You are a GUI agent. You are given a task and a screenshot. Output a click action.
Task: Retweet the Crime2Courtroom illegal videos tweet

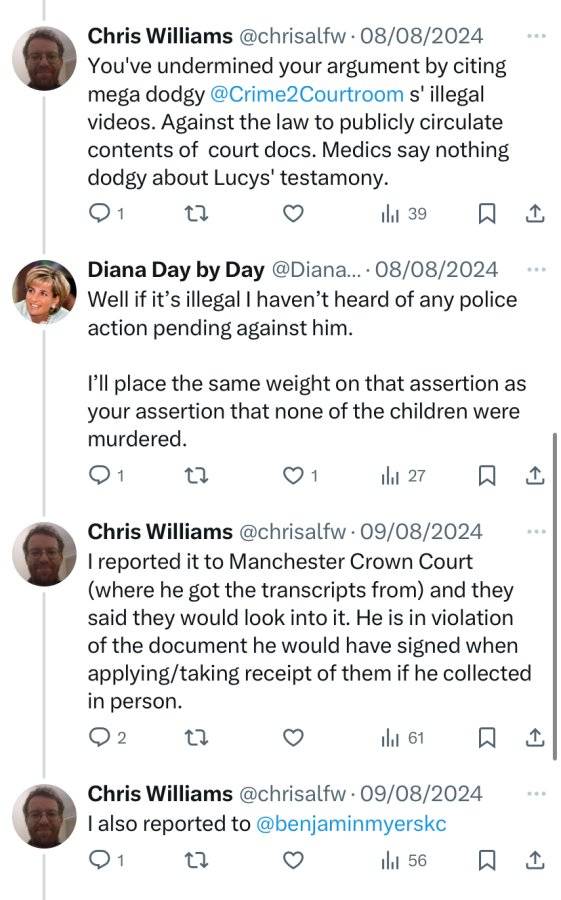pyautogui.click(x=196, y=214)
